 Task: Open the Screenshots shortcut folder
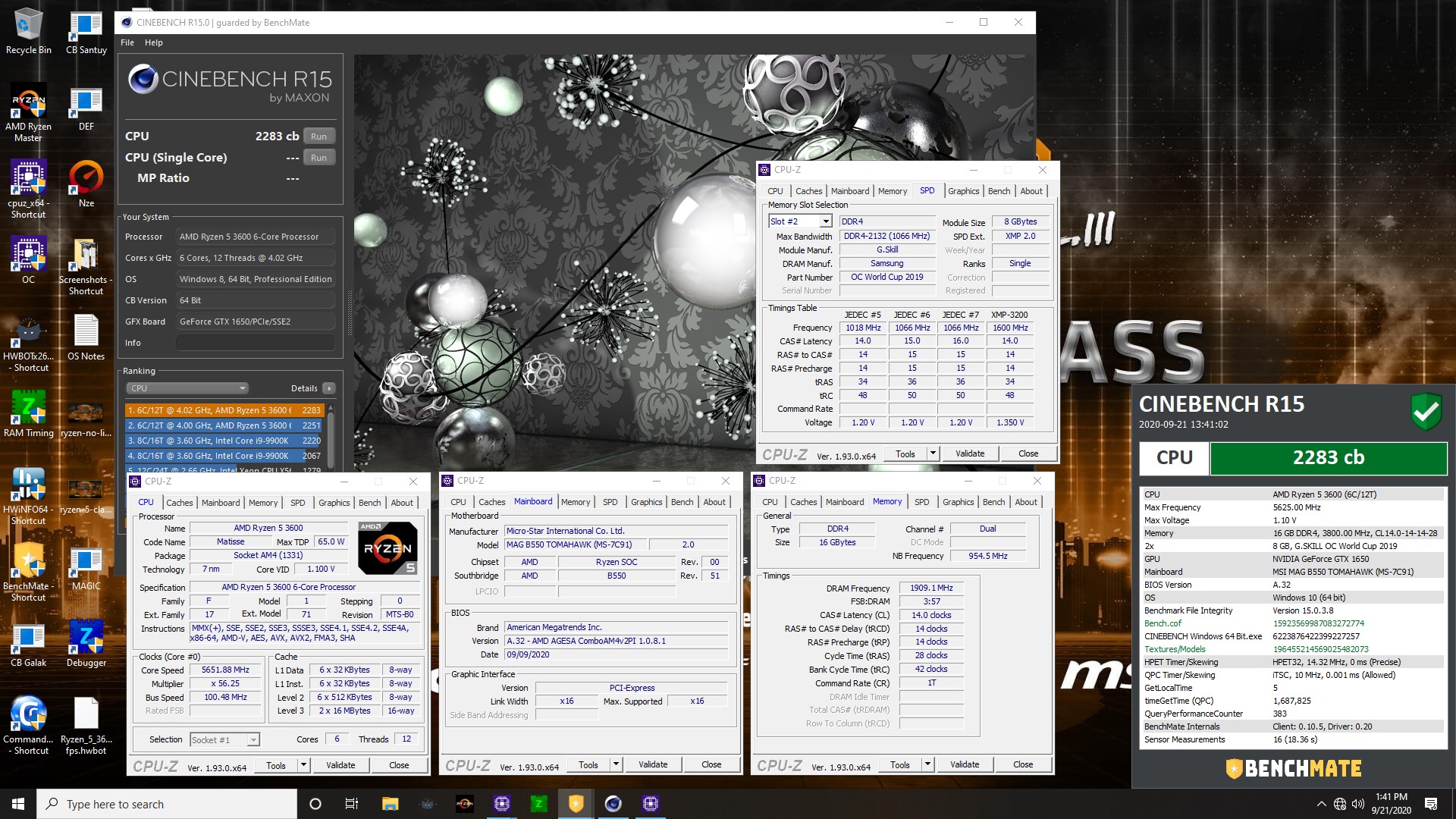click(x=86, y=266)
